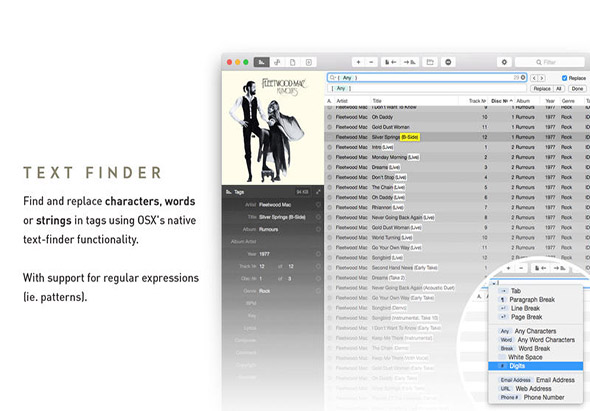Choose Line Break from the pattern menu

pyautogui.click(x=535, y=308)
